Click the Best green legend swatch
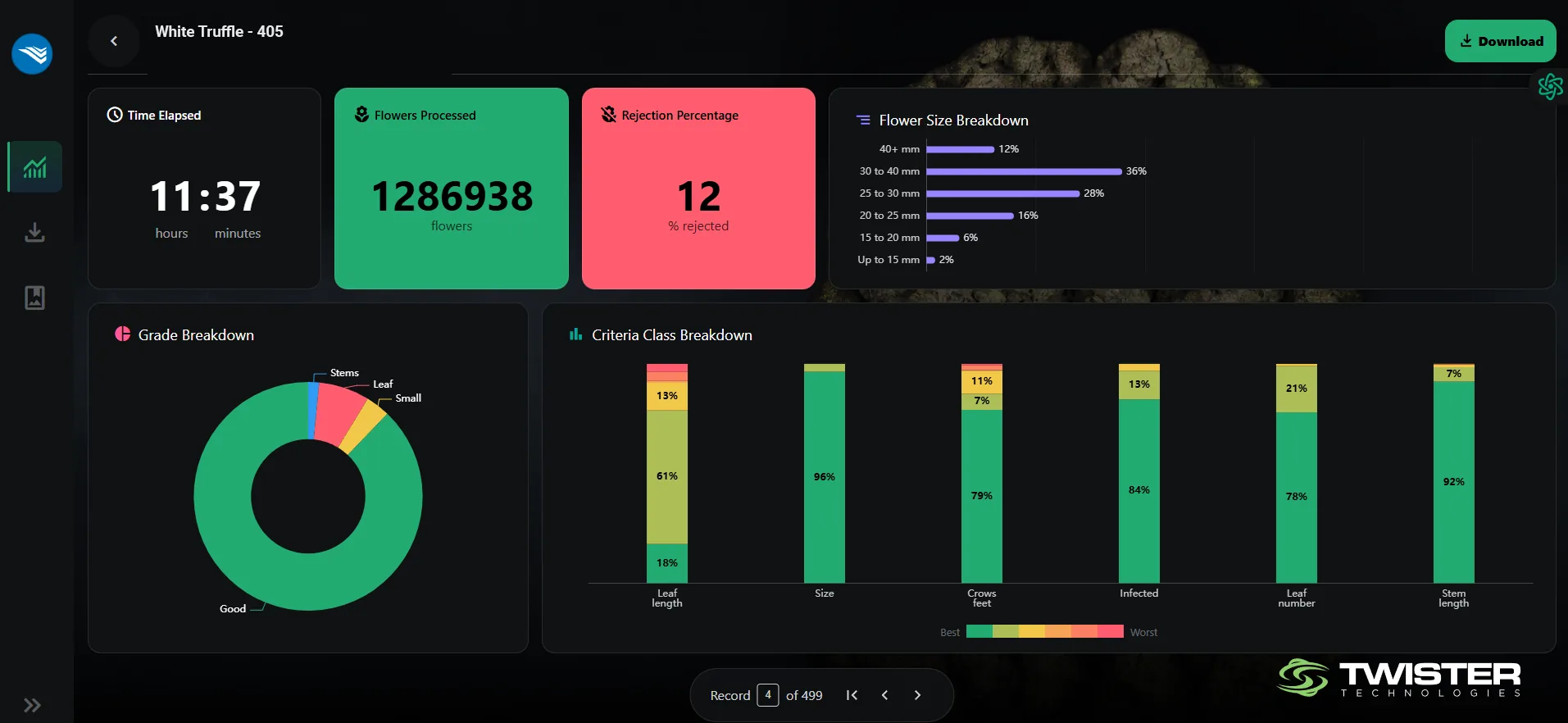 coord(979,631)
